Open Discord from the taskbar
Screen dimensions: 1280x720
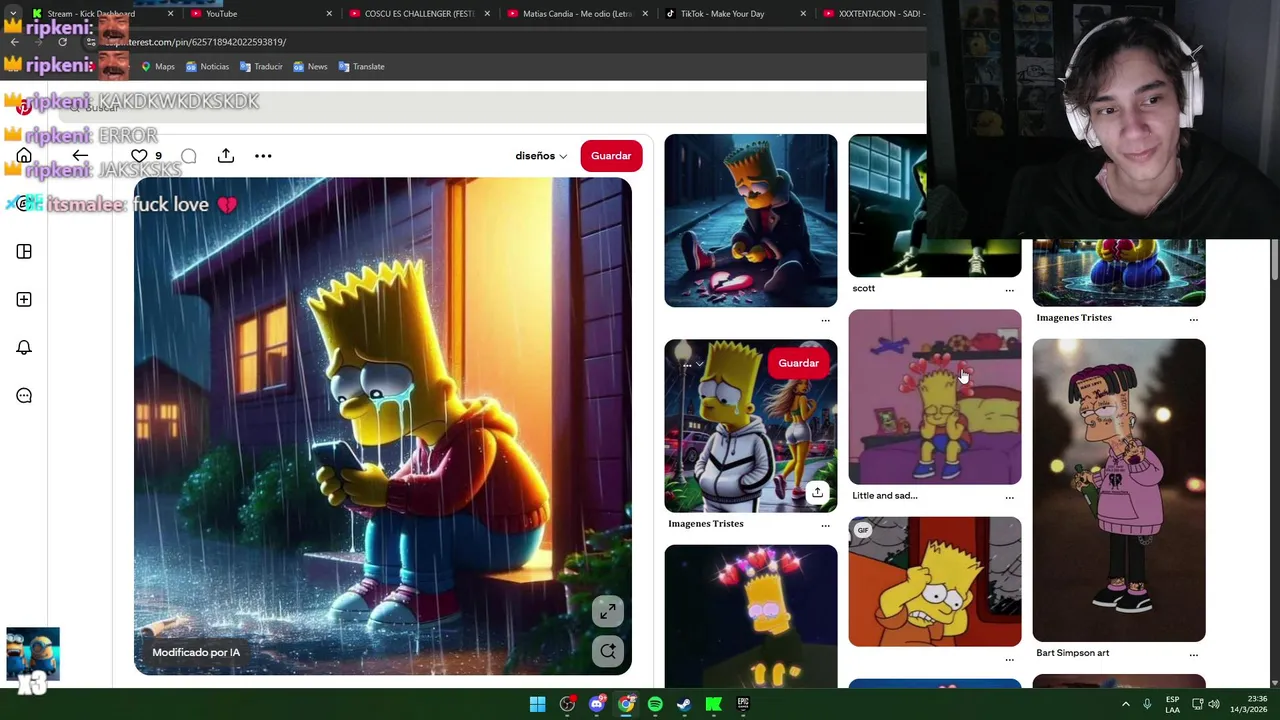click(x=597, y=704)
